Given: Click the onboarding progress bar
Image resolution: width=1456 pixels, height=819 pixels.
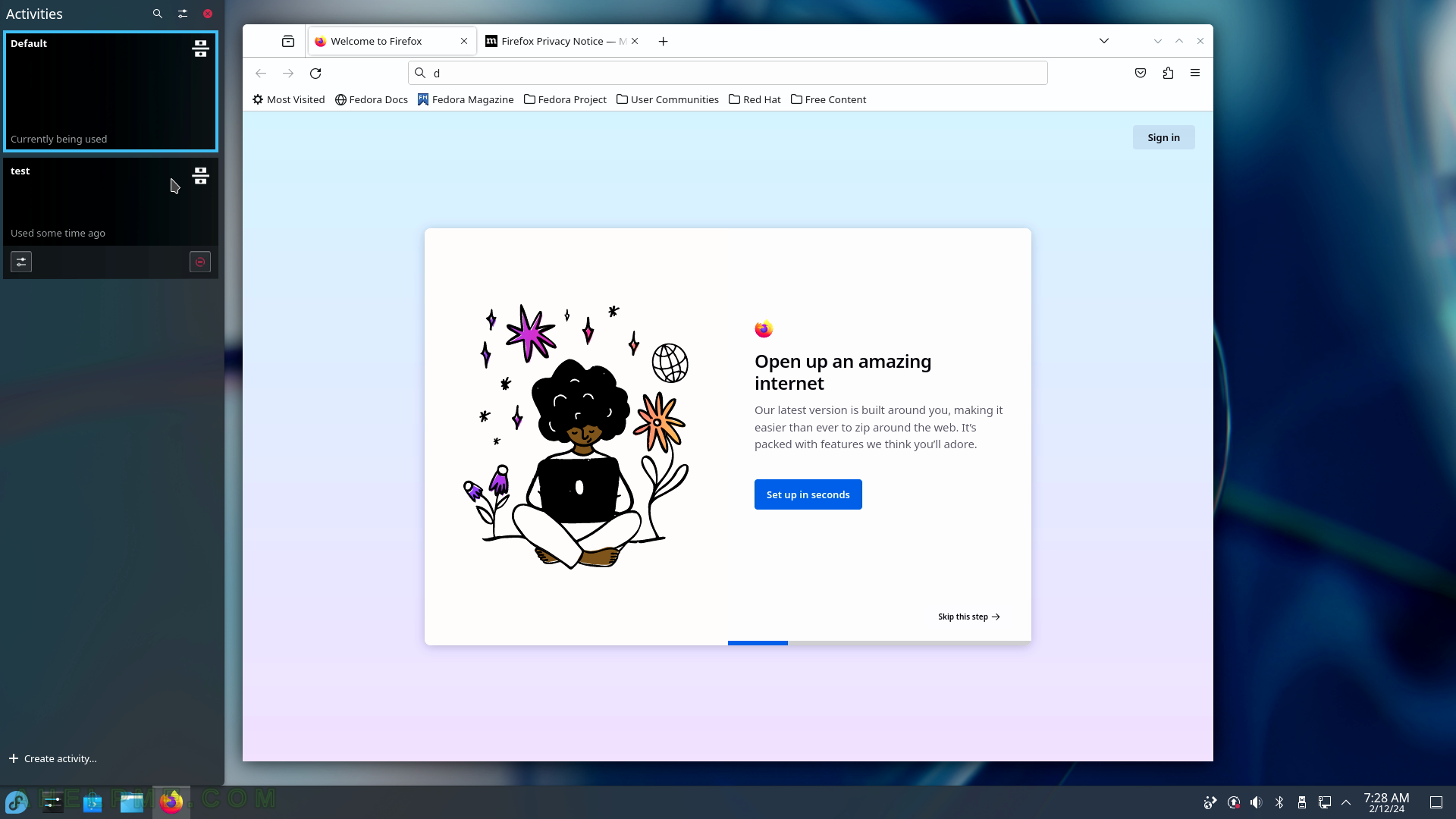Looking at the screenshot, I should pos(880,642).
